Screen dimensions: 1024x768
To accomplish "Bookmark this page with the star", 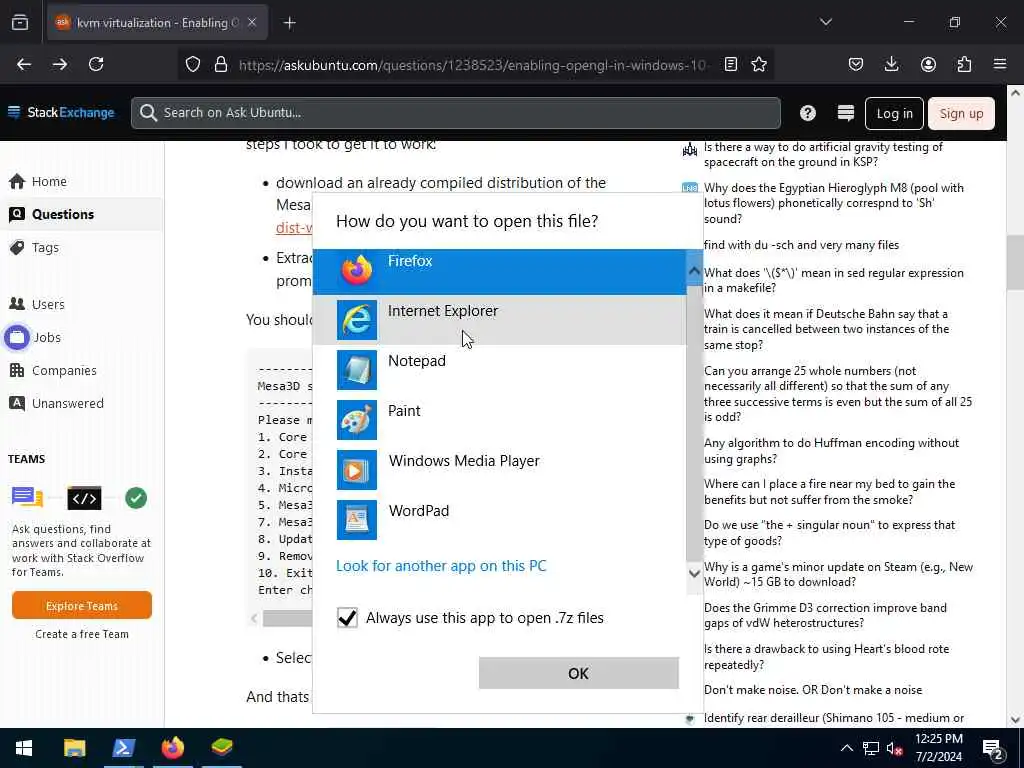I will (759, 64).
